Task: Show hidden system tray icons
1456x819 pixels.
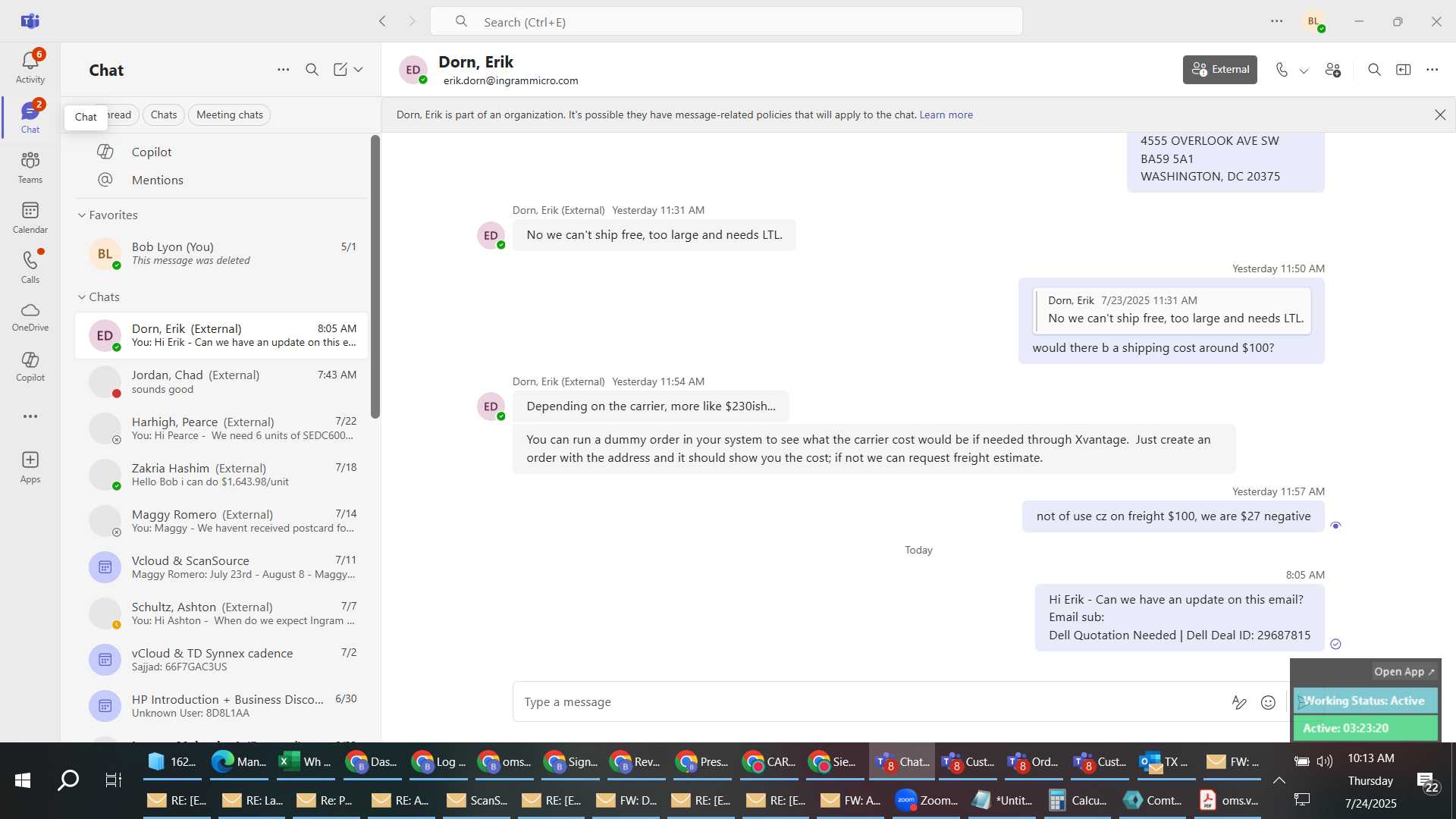Action: click(1279, 780)
